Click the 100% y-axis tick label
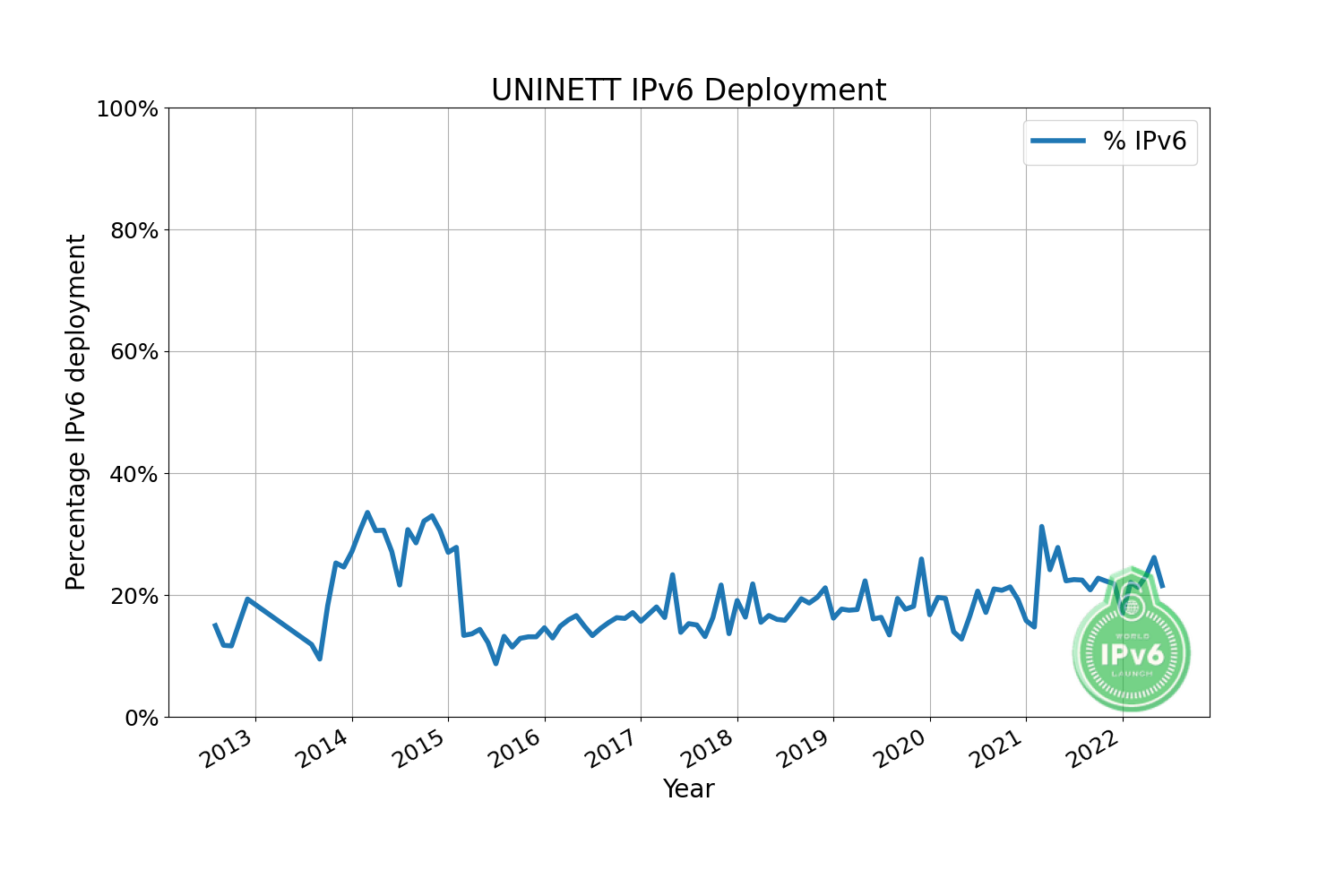The image size is (1344, 896). 127,109
